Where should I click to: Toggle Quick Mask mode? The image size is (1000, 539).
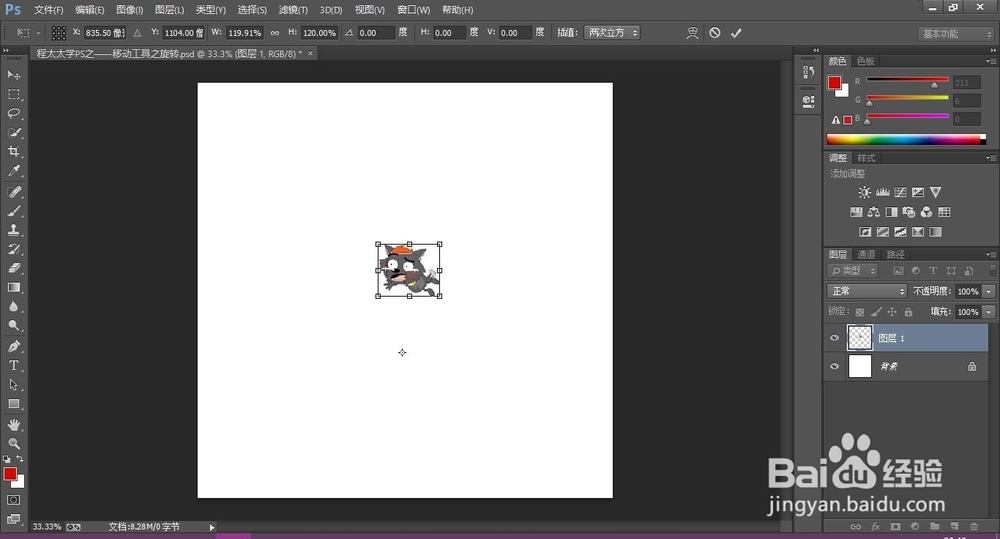coord(13,500)
